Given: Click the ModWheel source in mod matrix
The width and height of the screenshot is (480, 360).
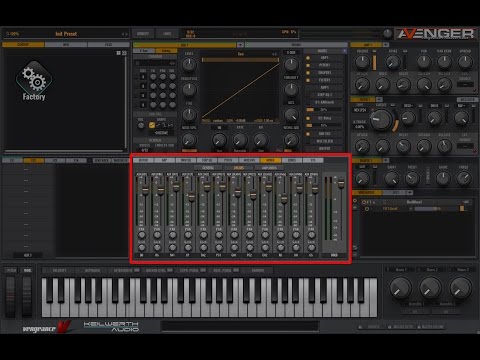Looking at the screenshot, I should pos(414,202).
